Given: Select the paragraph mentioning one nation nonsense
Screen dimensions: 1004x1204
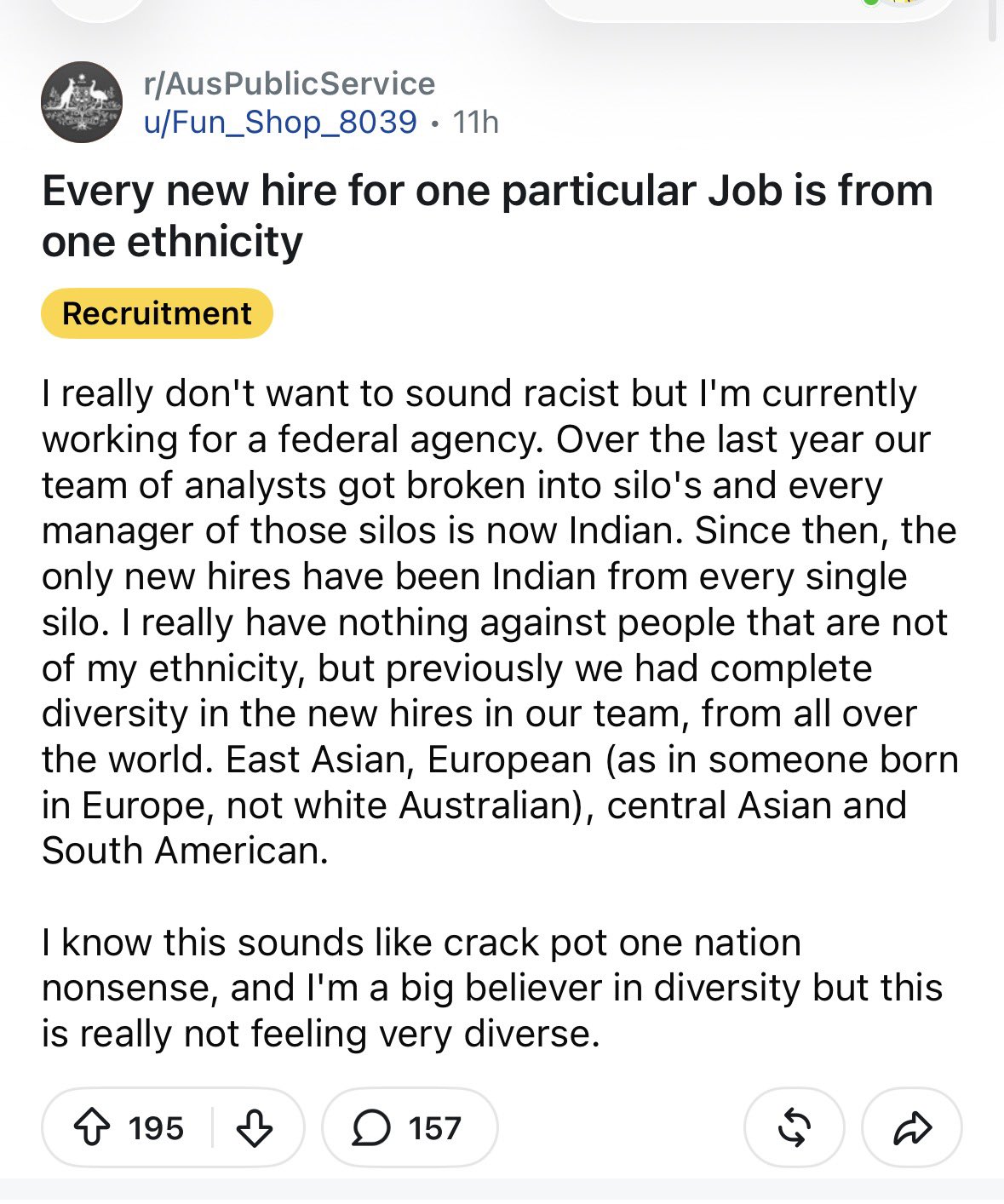Looking at the screenshot, I should 492,988.
